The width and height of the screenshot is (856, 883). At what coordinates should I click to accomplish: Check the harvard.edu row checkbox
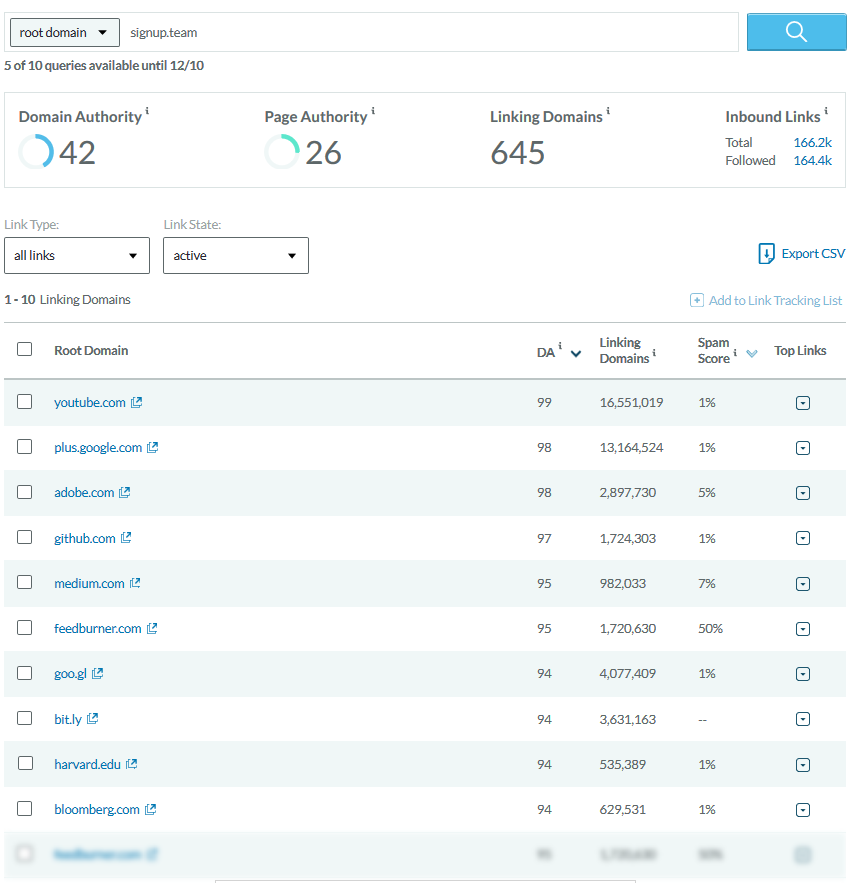point(25,763)
